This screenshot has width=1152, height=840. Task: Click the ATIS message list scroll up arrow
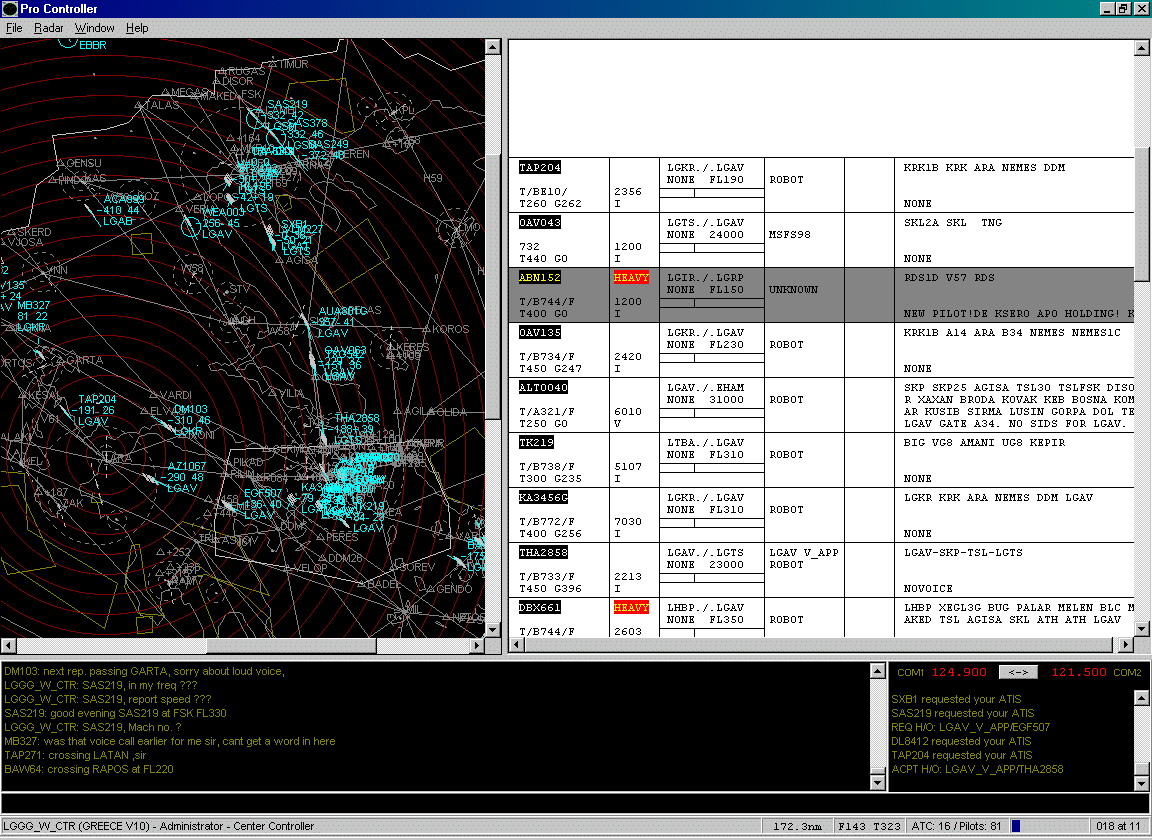(1142, 698)
